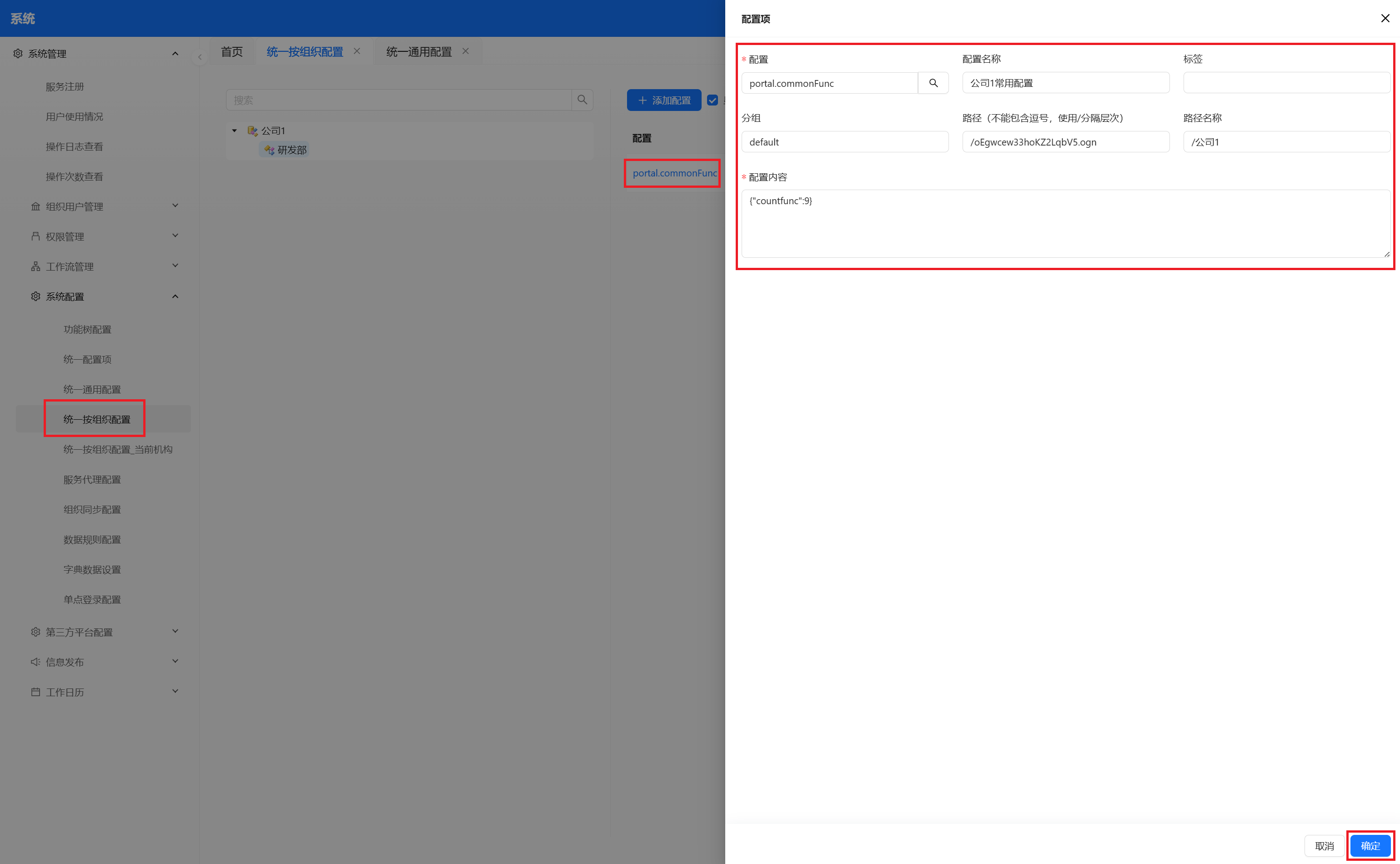Click the search icon beside portal.commonFunc field

tap(933, 83)
